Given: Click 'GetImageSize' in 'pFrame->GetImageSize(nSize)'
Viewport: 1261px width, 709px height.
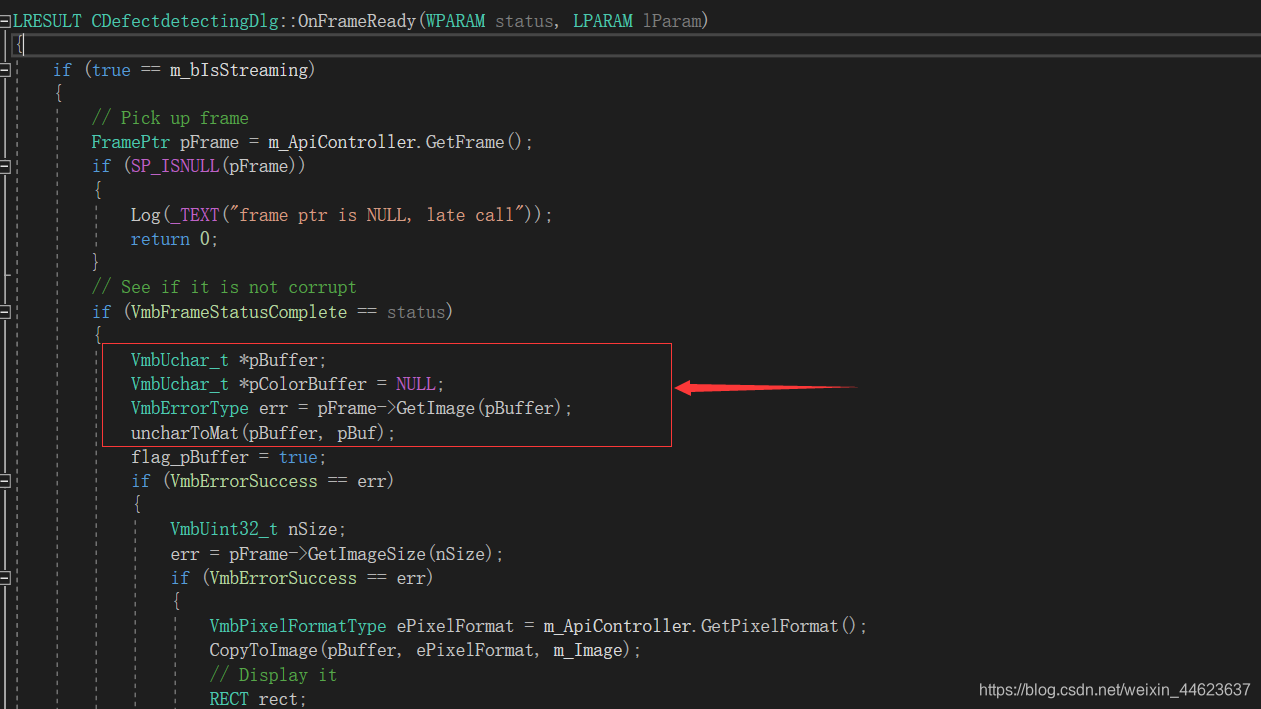Looking at the screenshot, I should click(x=366, y=554).
